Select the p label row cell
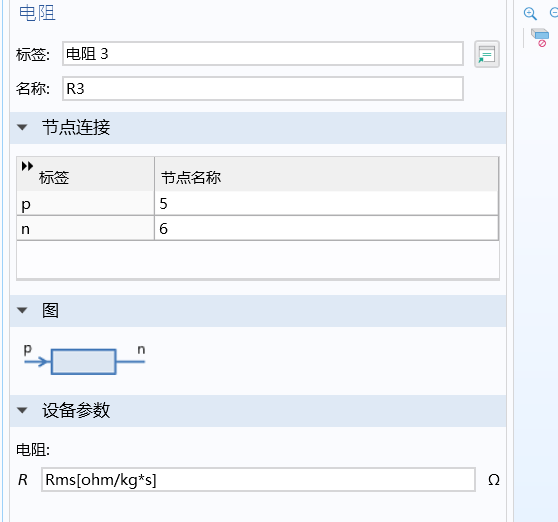This screenshot has width=558, height=522. tap(85, 204)
